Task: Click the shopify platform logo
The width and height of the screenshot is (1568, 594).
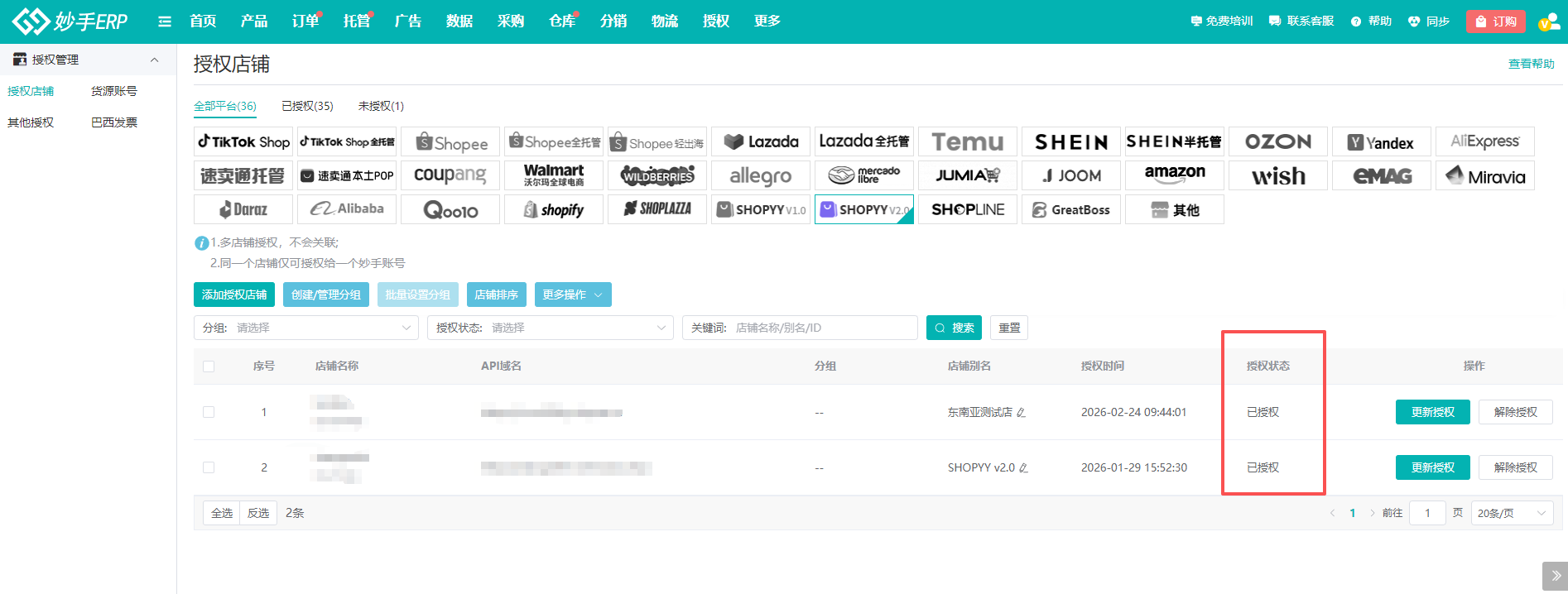Action: tap(554, 209)
